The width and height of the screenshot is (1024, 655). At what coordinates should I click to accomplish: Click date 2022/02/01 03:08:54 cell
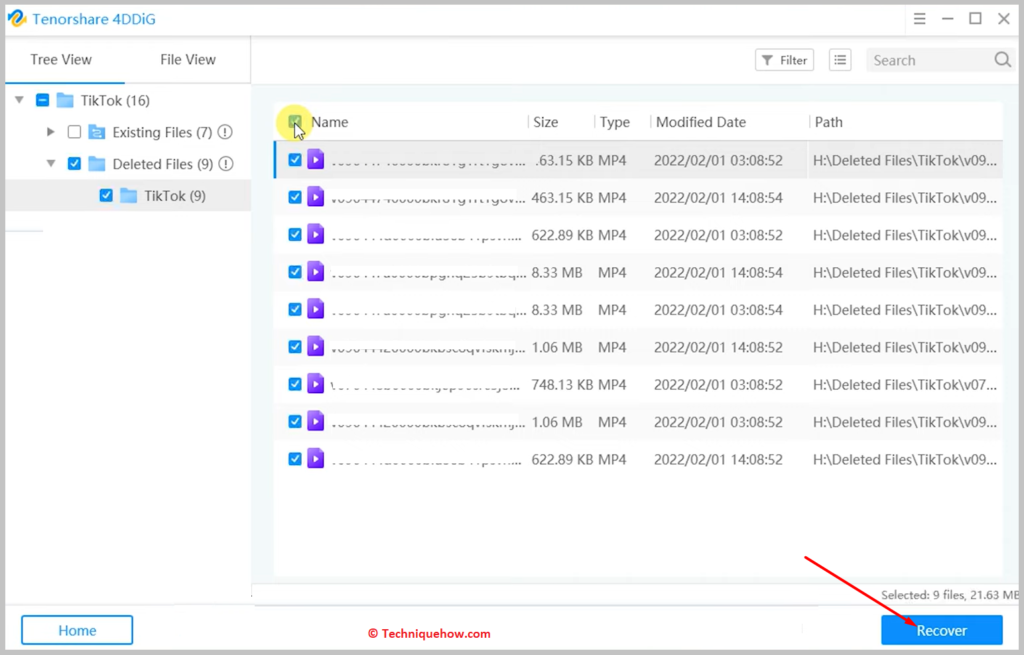pos(718,310)
